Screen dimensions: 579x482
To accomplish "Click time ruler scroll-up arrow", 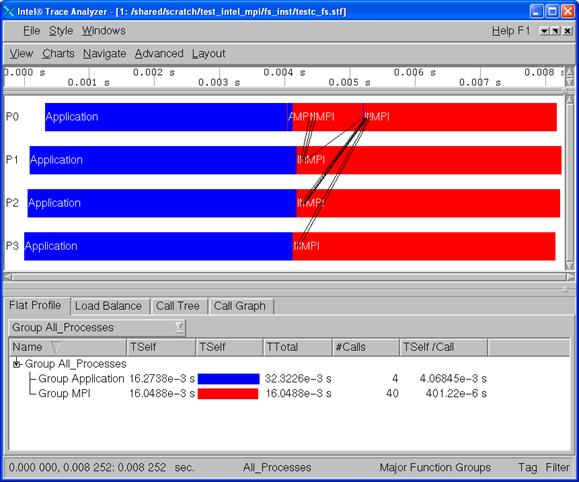I will 570,71.
